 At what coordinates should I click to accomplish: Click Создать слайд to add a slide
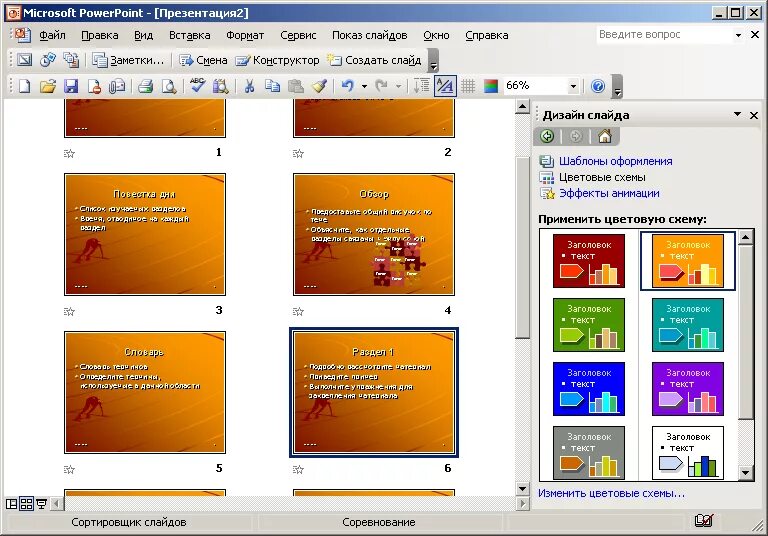pyautogui.click(x=374, y=60)
